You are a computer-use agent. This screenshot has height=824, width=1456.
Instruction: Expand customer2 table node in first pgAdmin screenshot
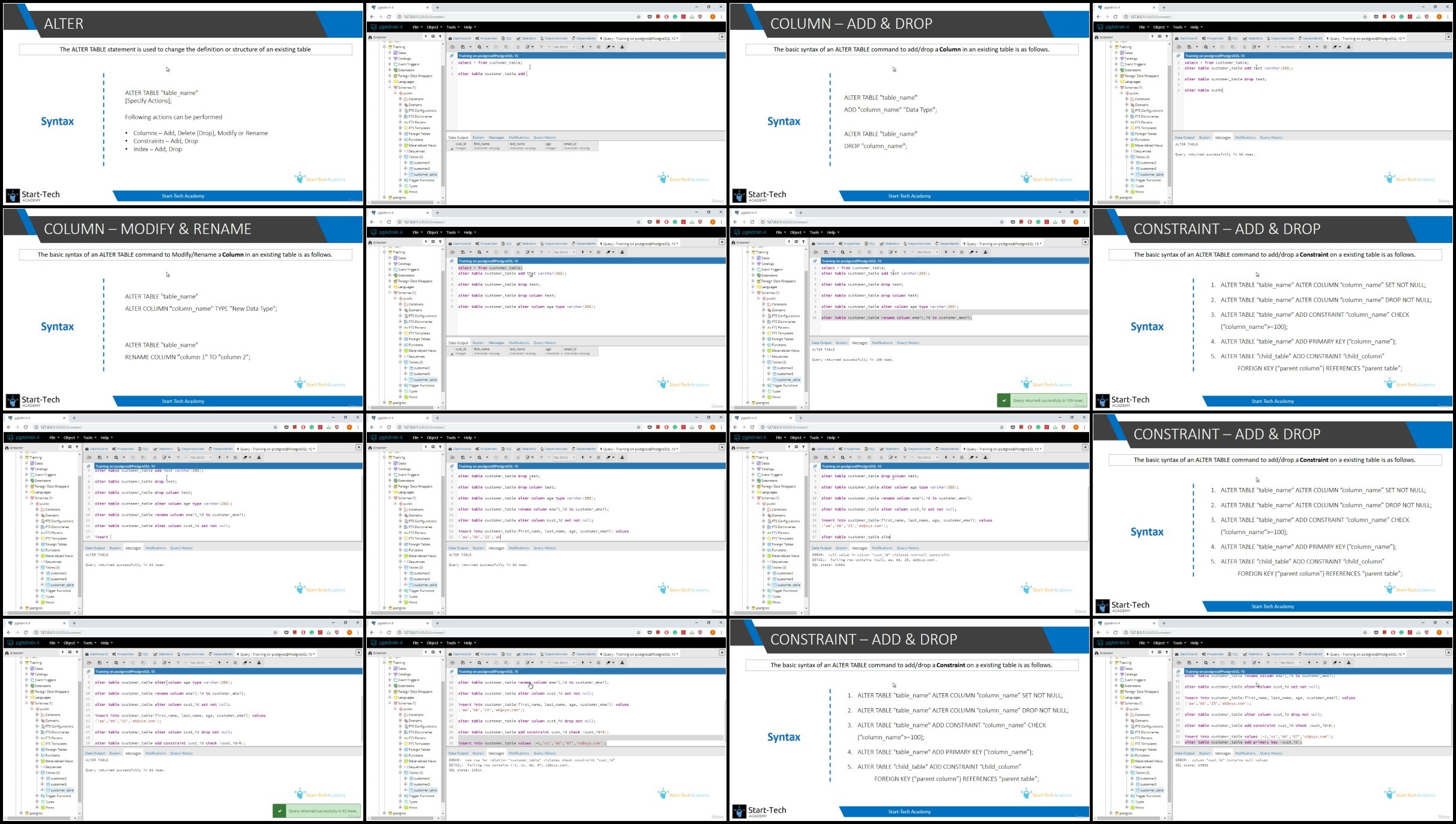pos(406,163)
